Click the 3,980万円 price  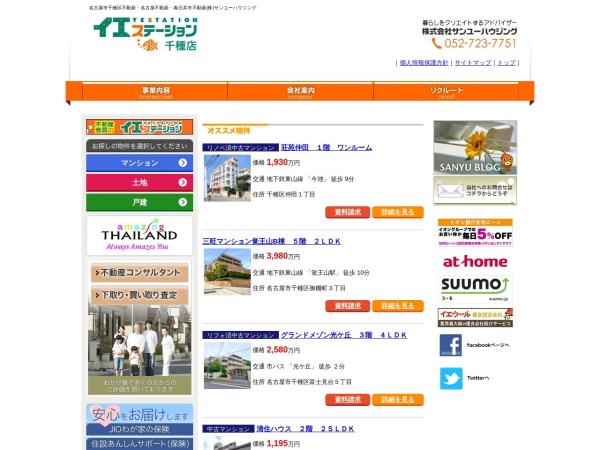tap(283, 256)
